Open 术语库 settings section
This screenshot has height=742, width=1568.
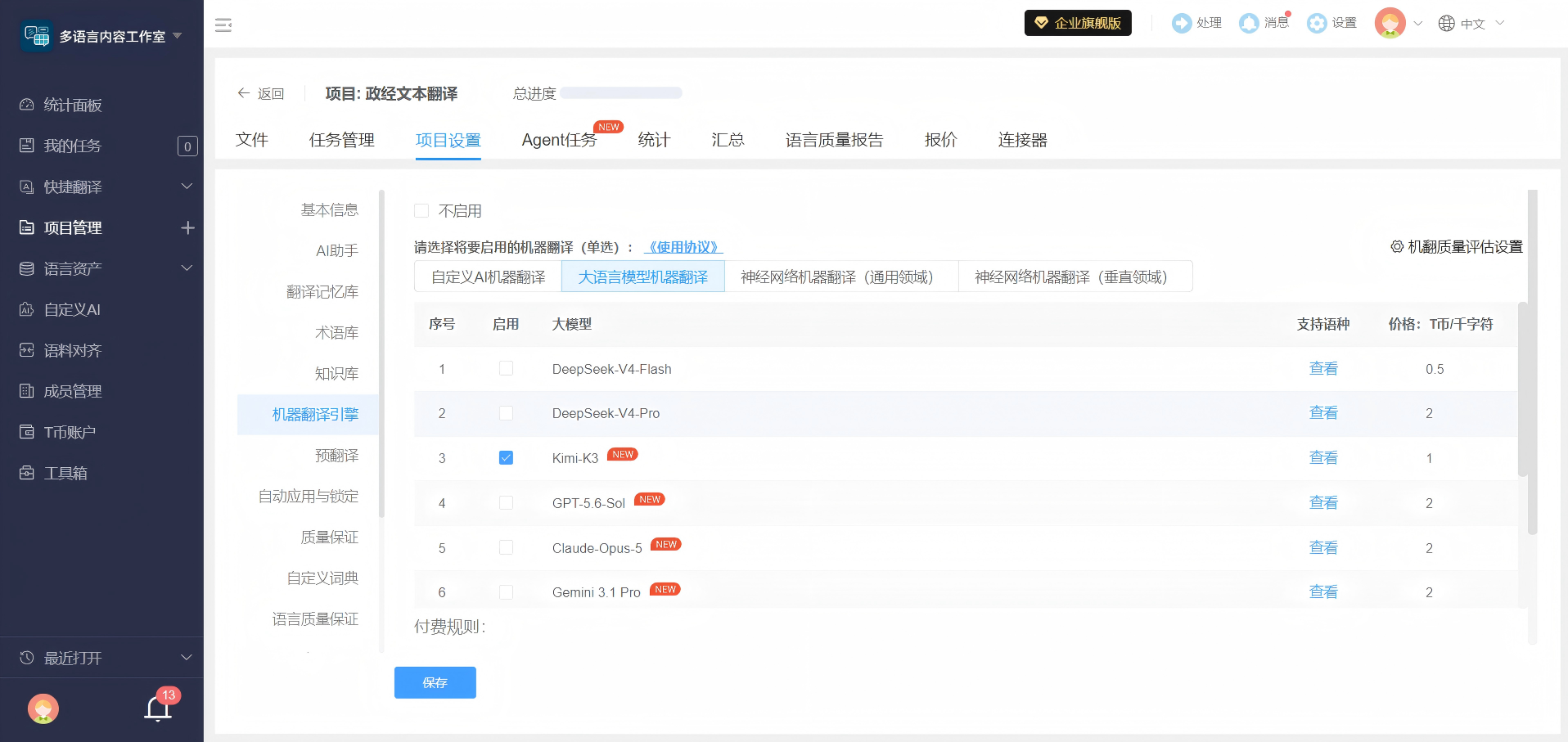pyautogui.click(x=337, y=333)
